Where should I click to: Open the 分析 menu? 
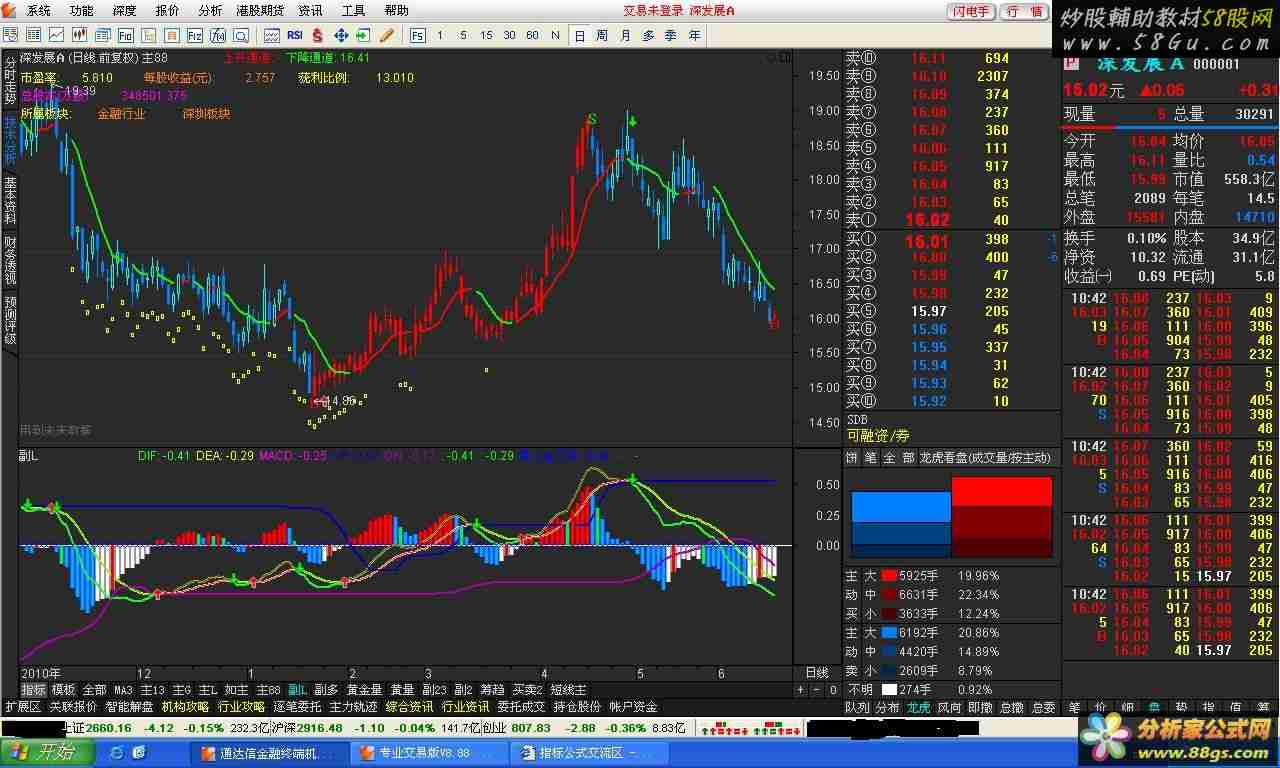(x=210, y=11)
